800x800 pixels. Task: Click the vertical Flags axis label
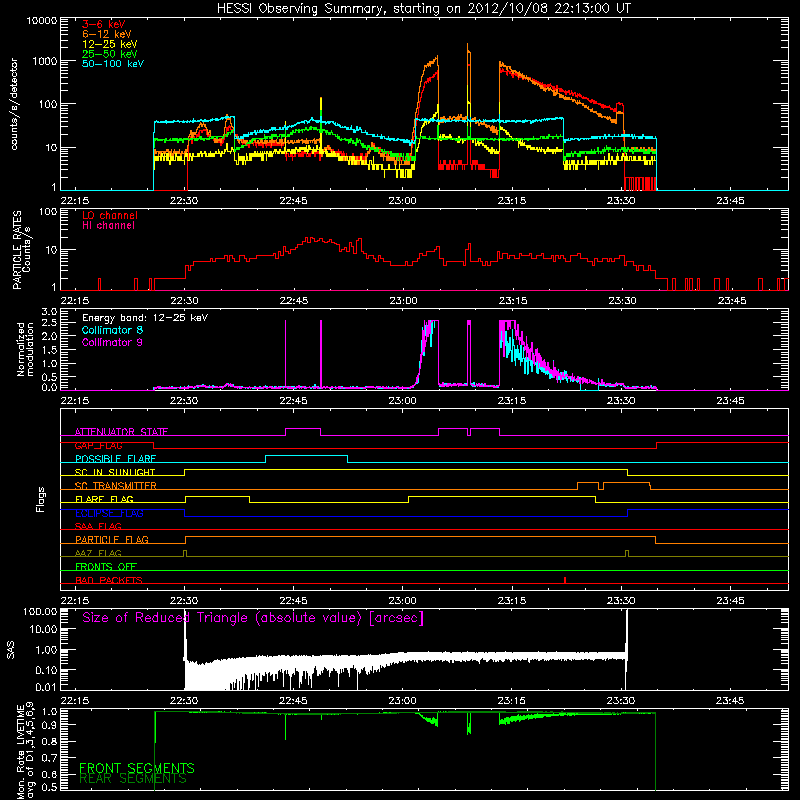41,499
